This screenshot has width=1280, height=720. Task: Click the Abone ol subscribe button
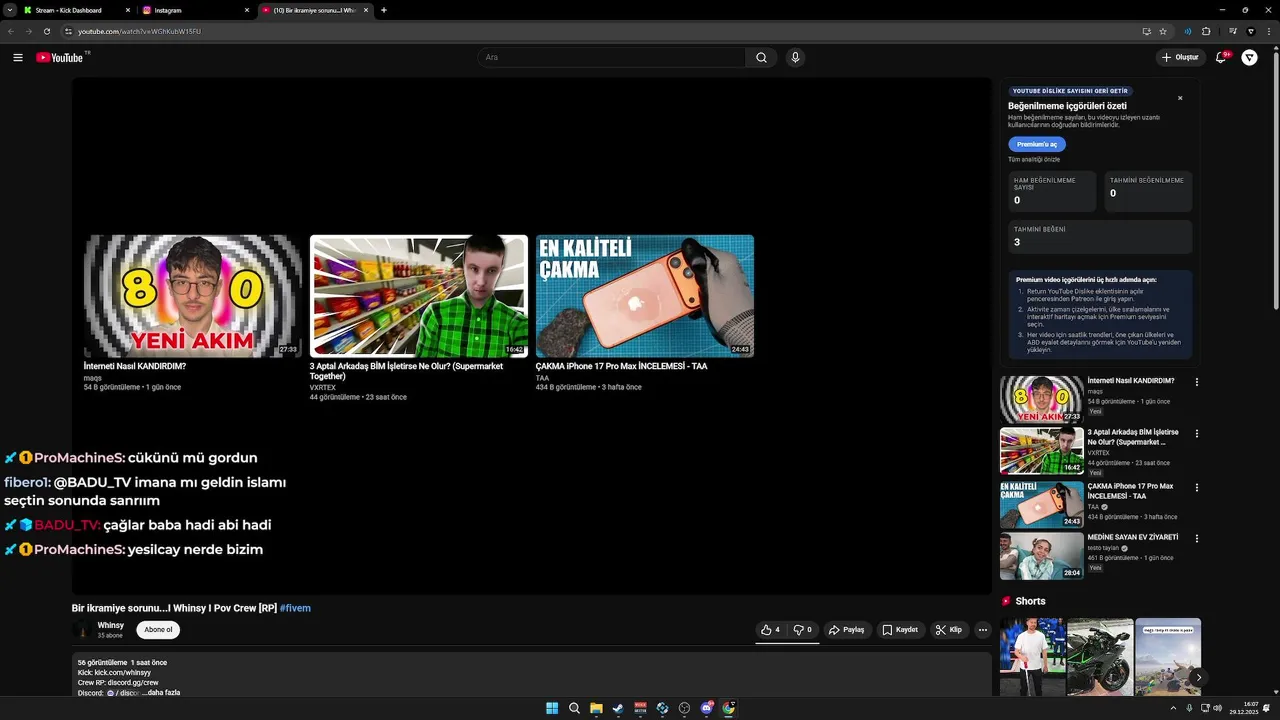click(x=158, y=630)
